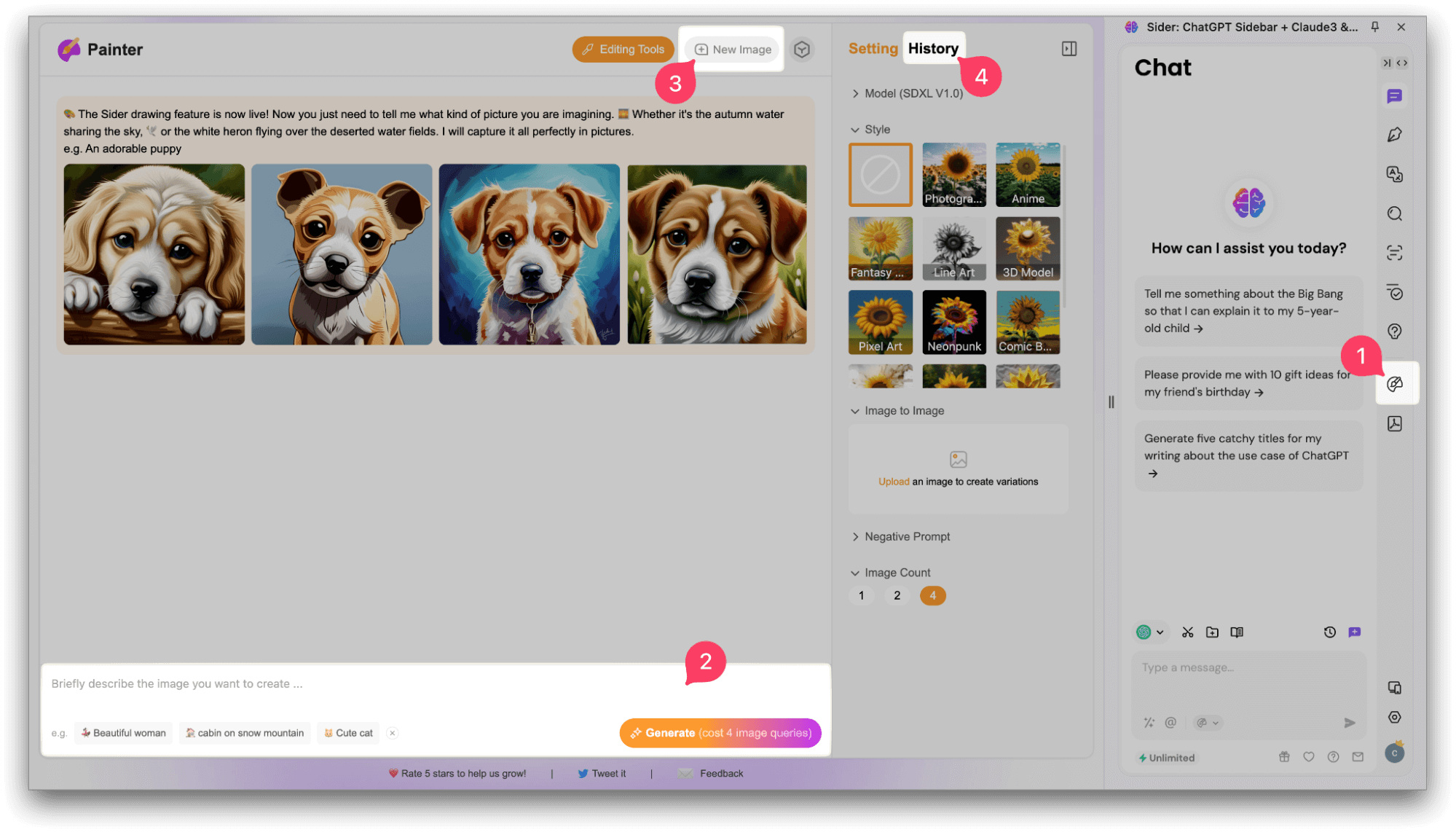
Task: Open the chat model selector dropdown
Action: [1151, 632]
